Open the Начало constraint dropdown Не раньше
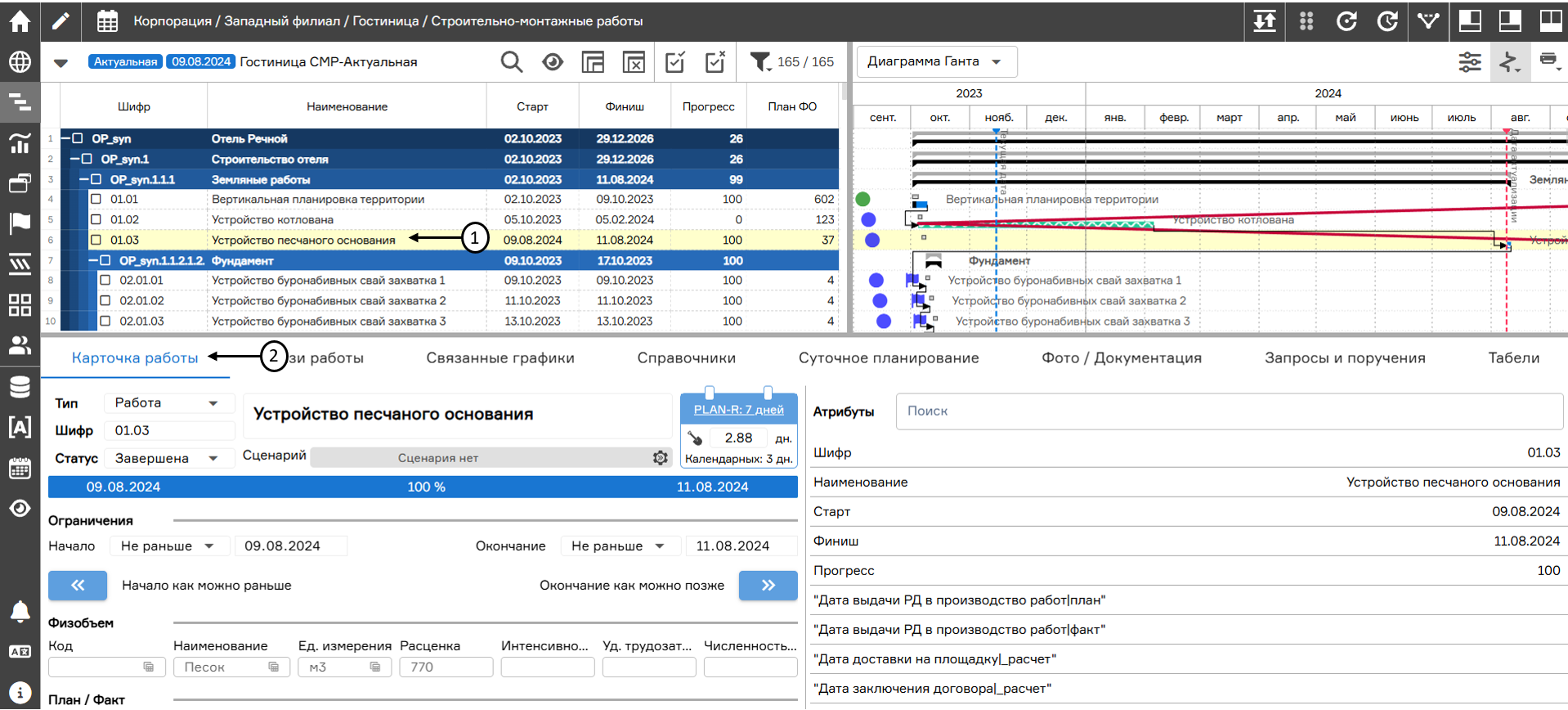Viewport: 1568px width, 710px height. tap(168, 546)
